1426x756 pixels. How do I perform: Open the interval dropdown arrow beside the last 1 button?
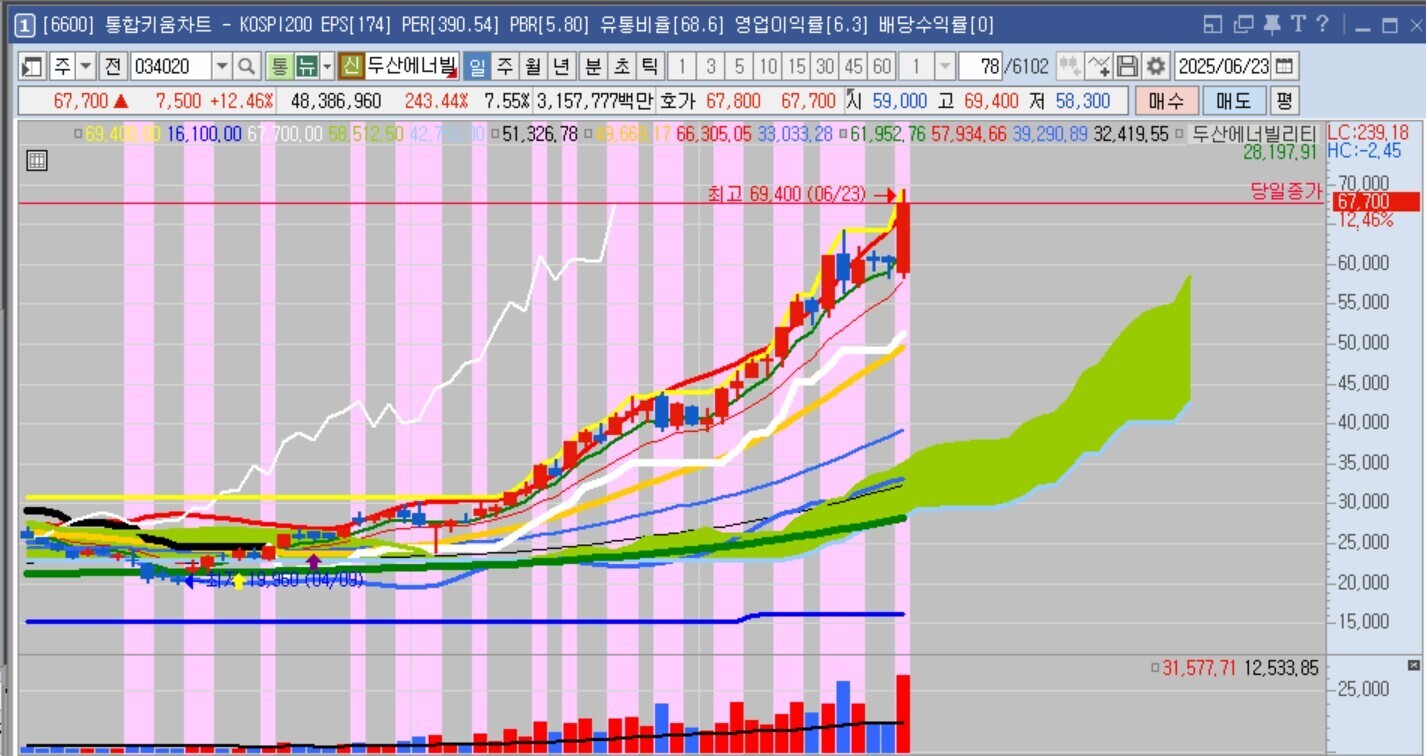(944, 67)
